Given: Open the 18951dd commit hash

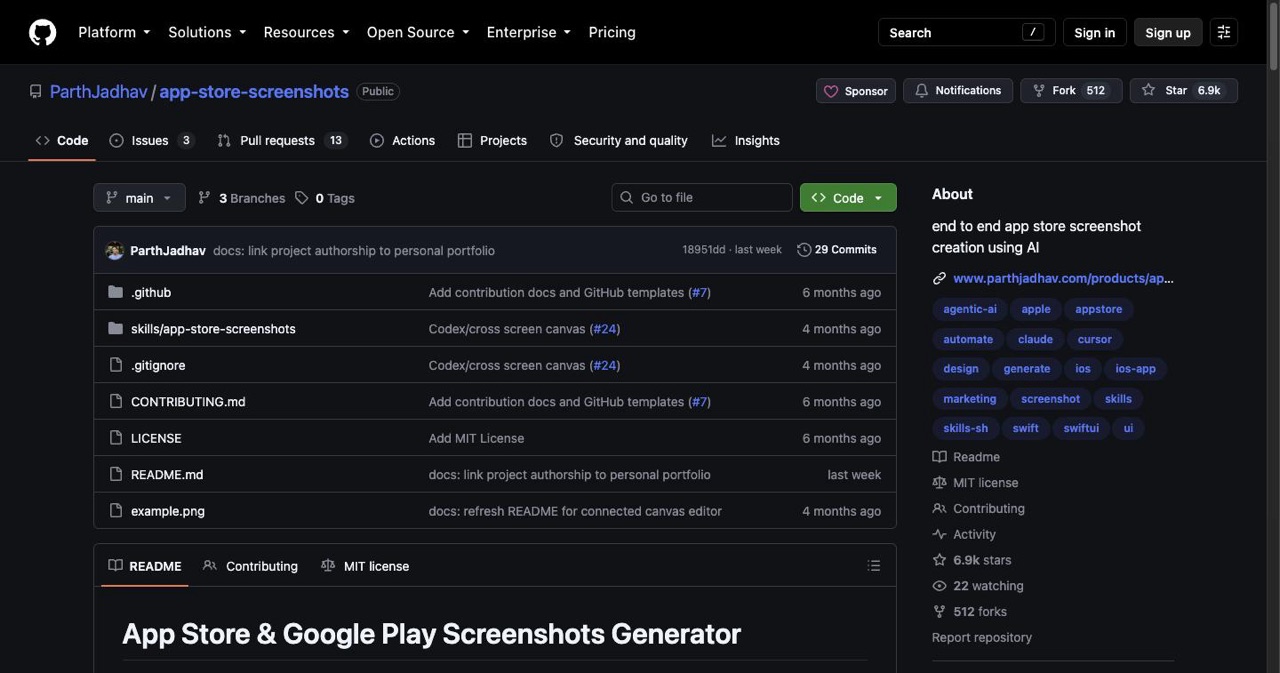Looking at the screenshot, I should 704,250.
